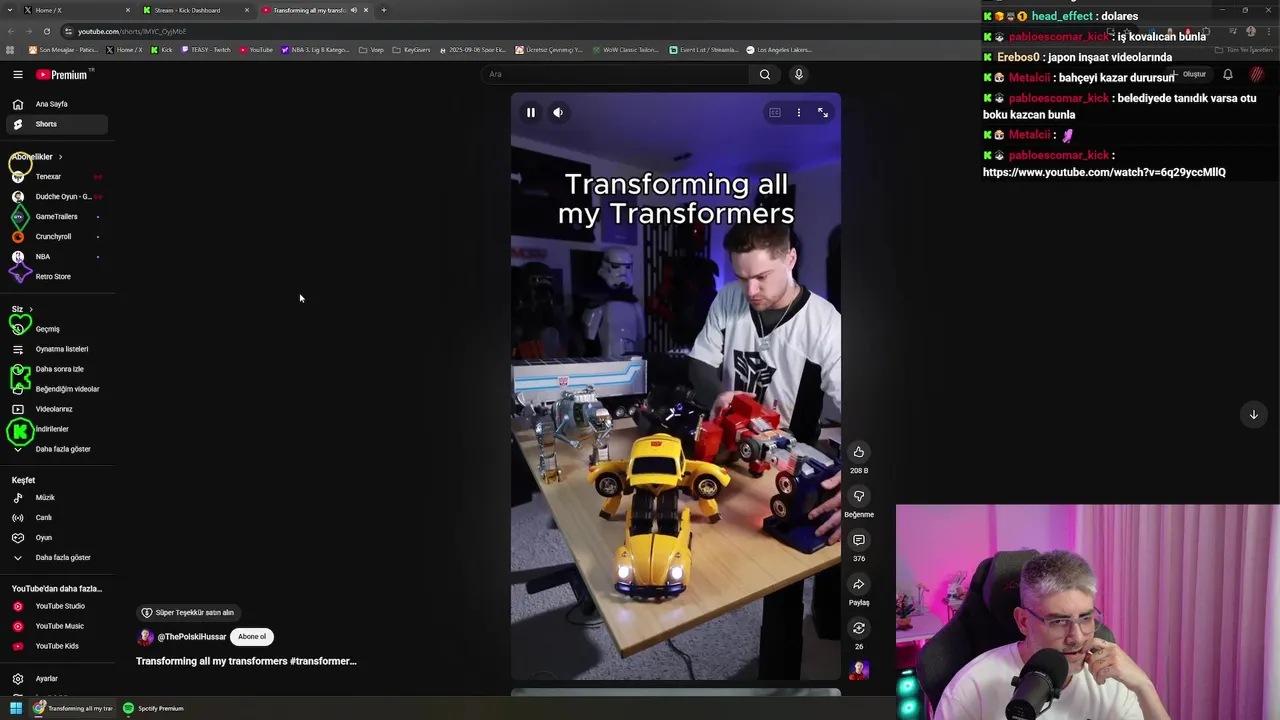This screenshot has height=720, width=1280.
Task: Click Abone ol subscribe button
Action: click(252, 637)
